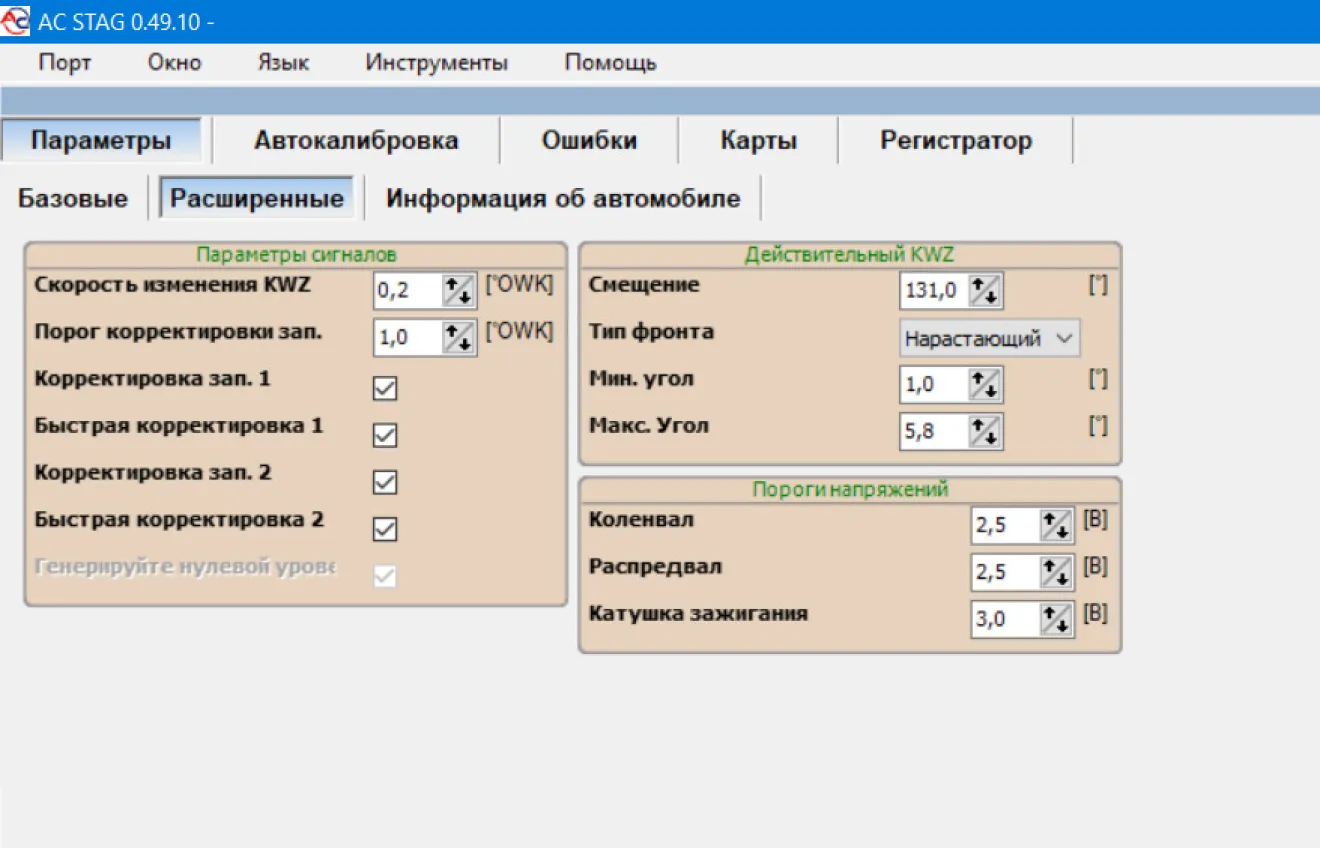Click the Действительный KWZ group title
Viewport: 1320px width, 848px height.
[x=850, y=254]
